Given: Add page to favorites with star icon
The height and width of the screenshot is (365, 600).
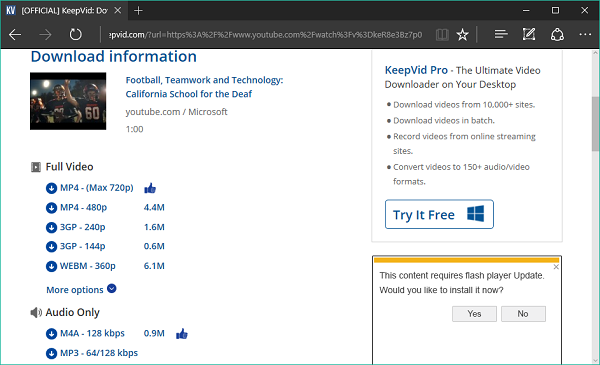Looking at the screenshot, I should click(x=462, y=35).
